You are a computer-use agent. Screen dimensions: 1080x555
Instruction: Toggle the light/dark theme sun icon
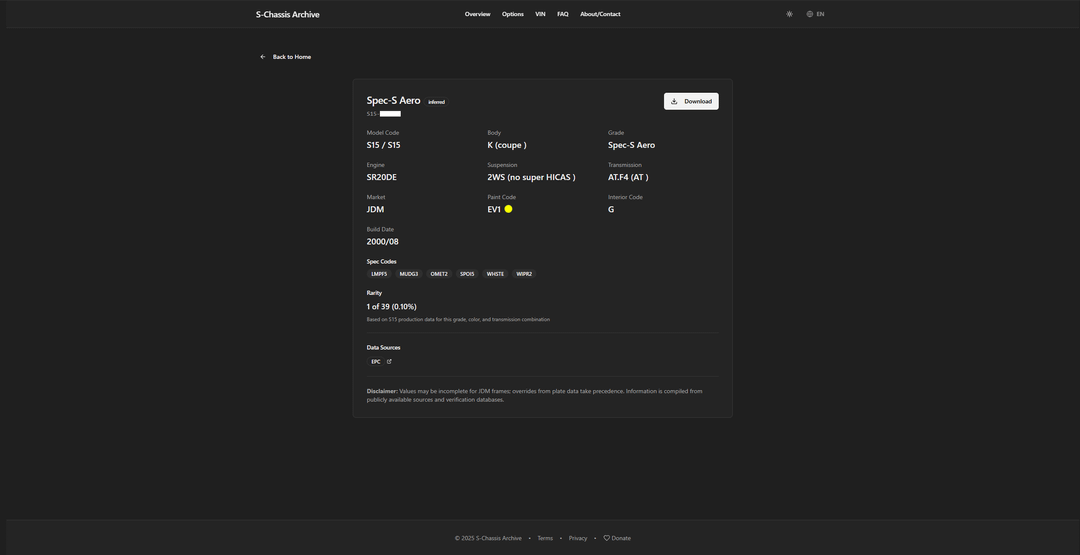tap(789, 14)
